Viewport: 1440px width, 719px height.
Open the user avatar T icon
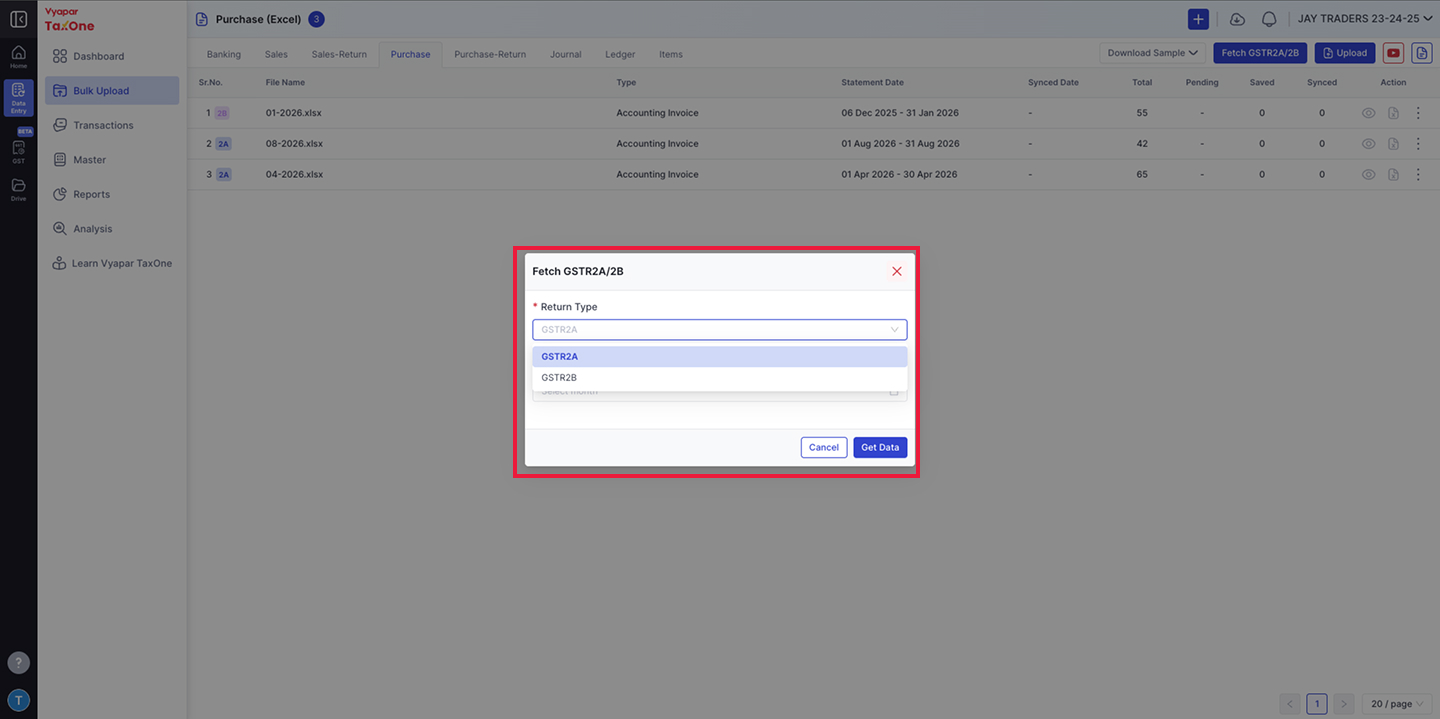tap(18, 700)
